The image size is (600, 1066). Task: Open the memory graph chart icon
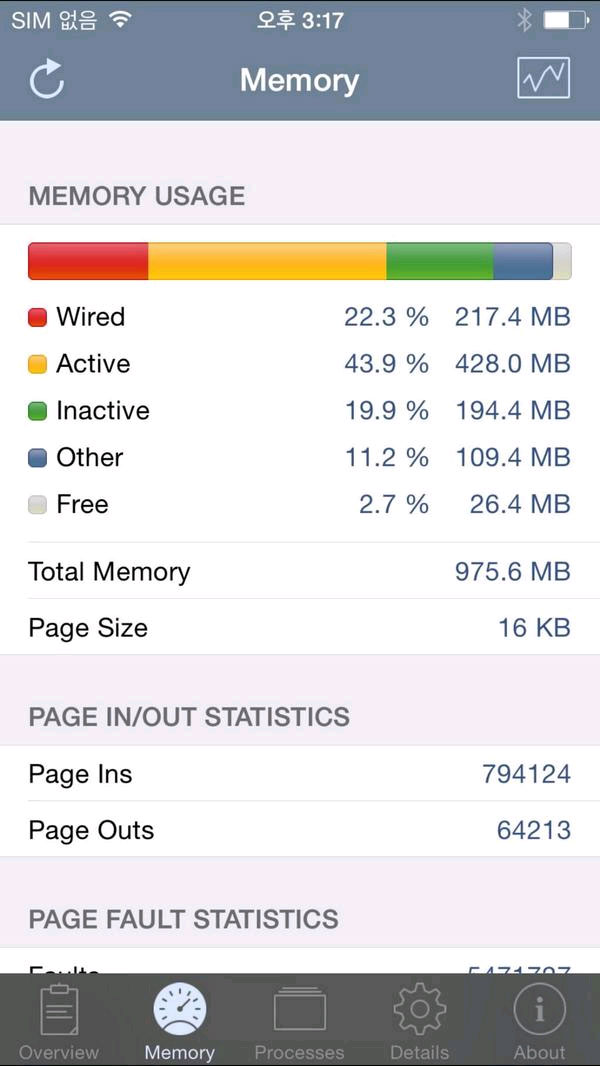click(543, 78)
